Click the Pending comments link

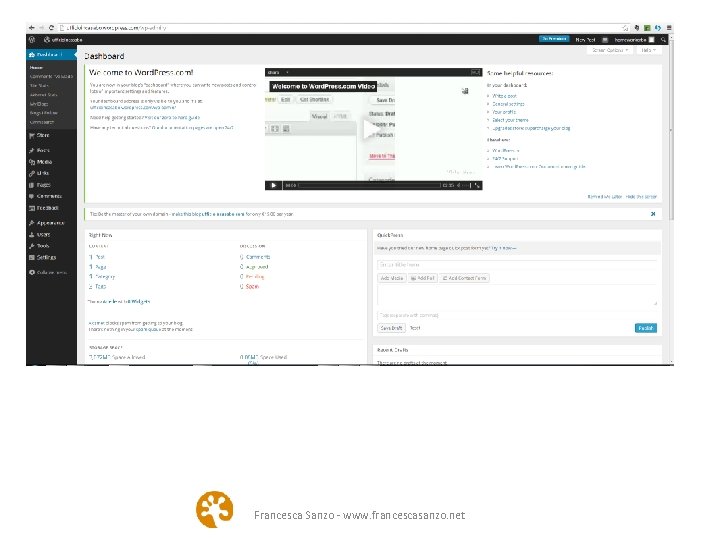pos(255,276)
